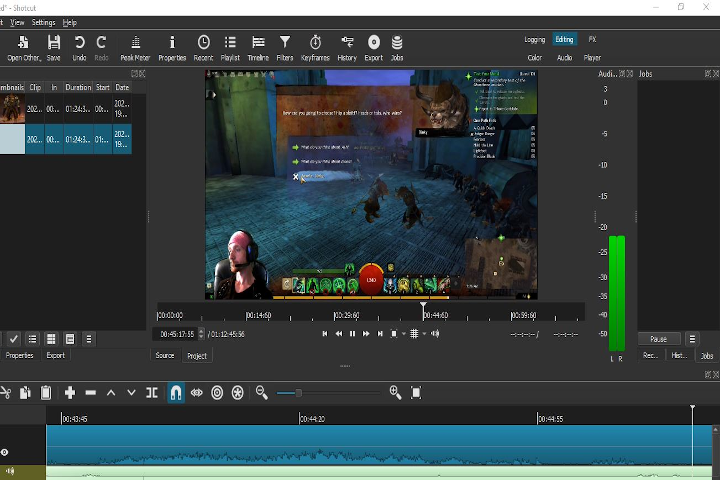
Task: Switch to the Color layout
Action: point(534,58)
